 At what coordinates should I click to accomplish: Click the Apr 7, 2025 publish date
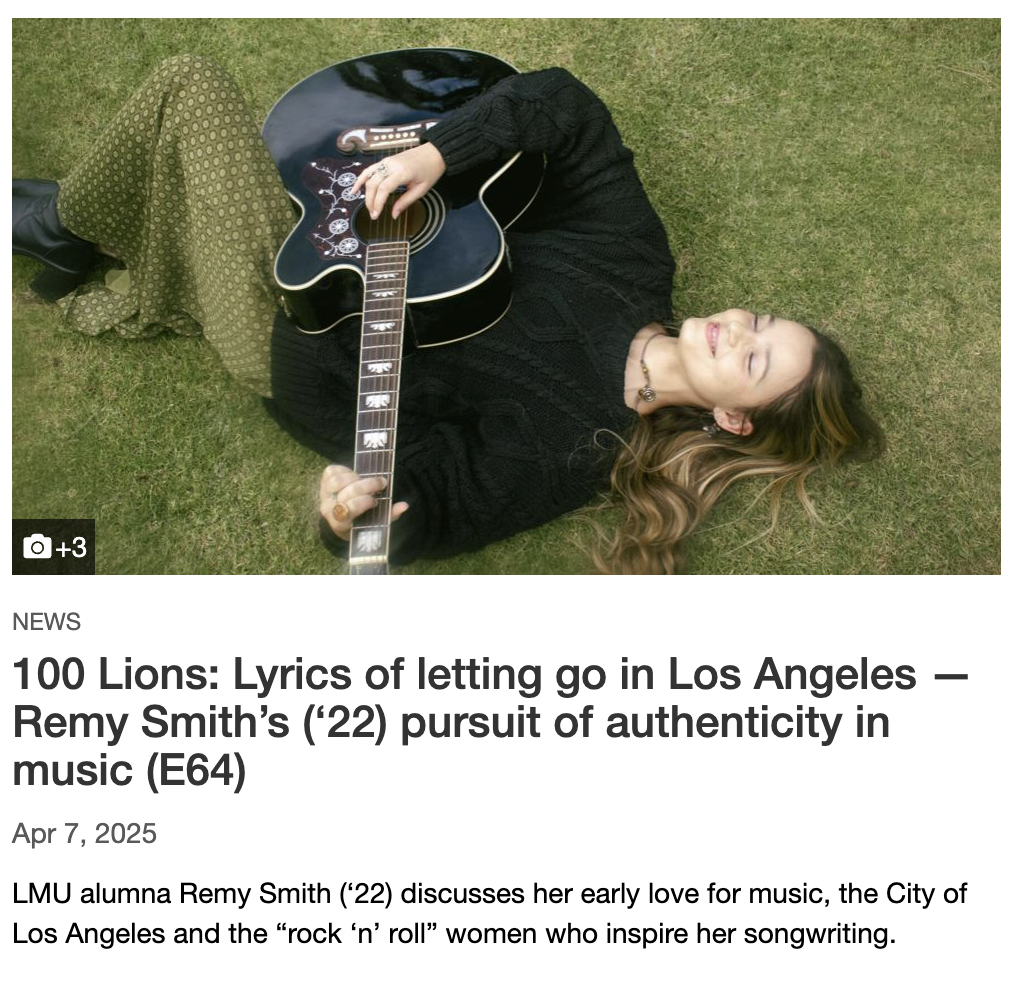coord(85,834)
